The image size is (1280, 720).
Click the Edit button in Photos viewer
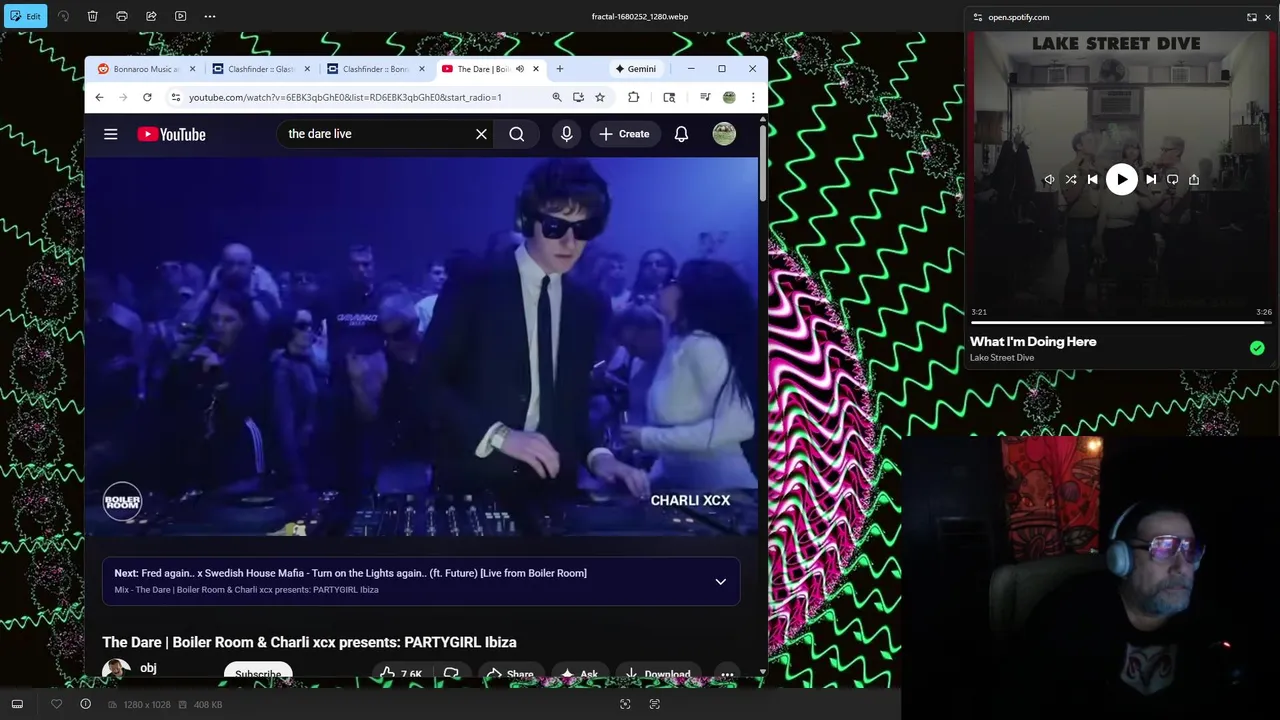point(24,16)
